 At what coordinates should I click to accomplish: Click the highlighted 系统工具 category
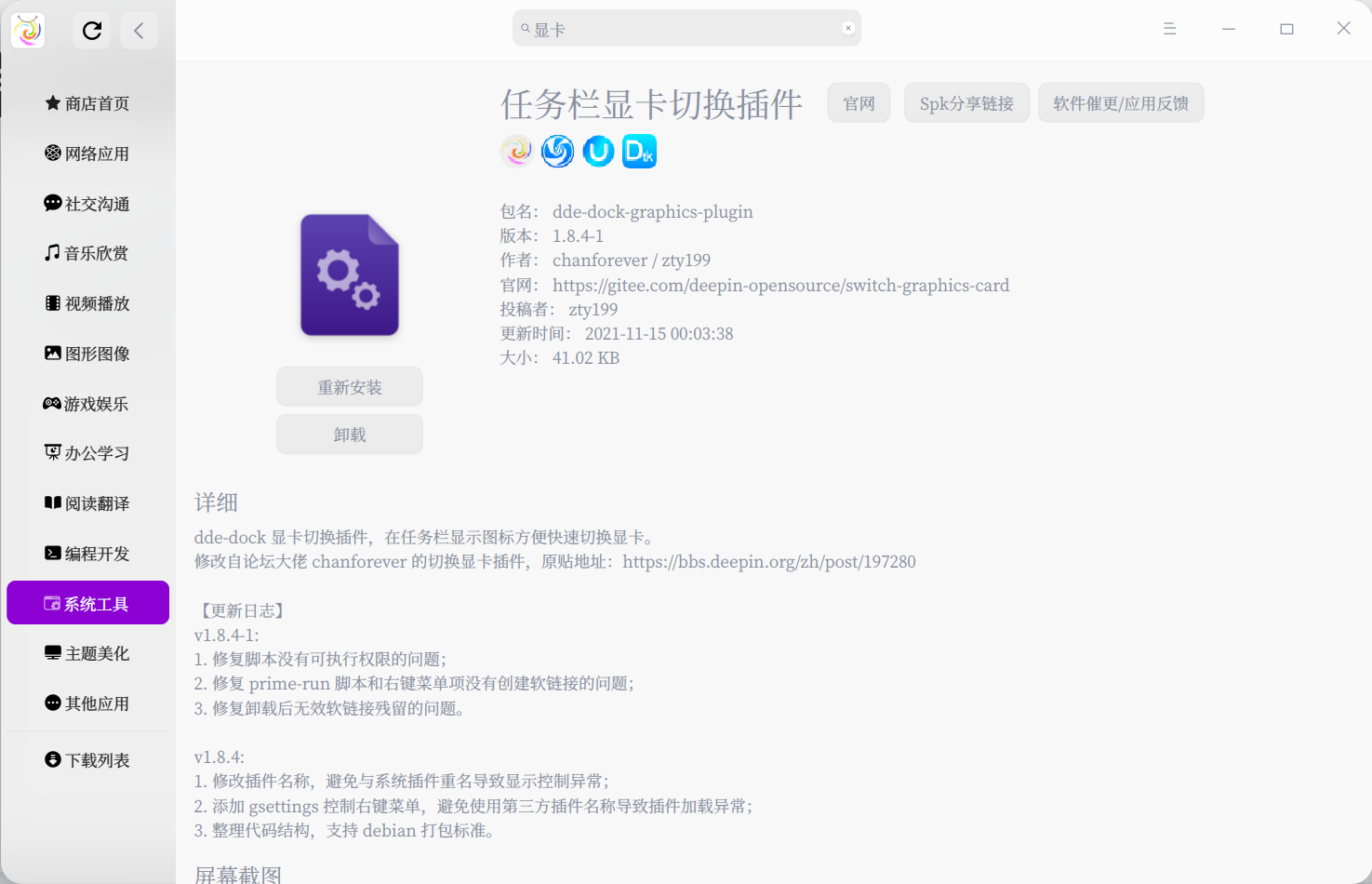(87, 603)
